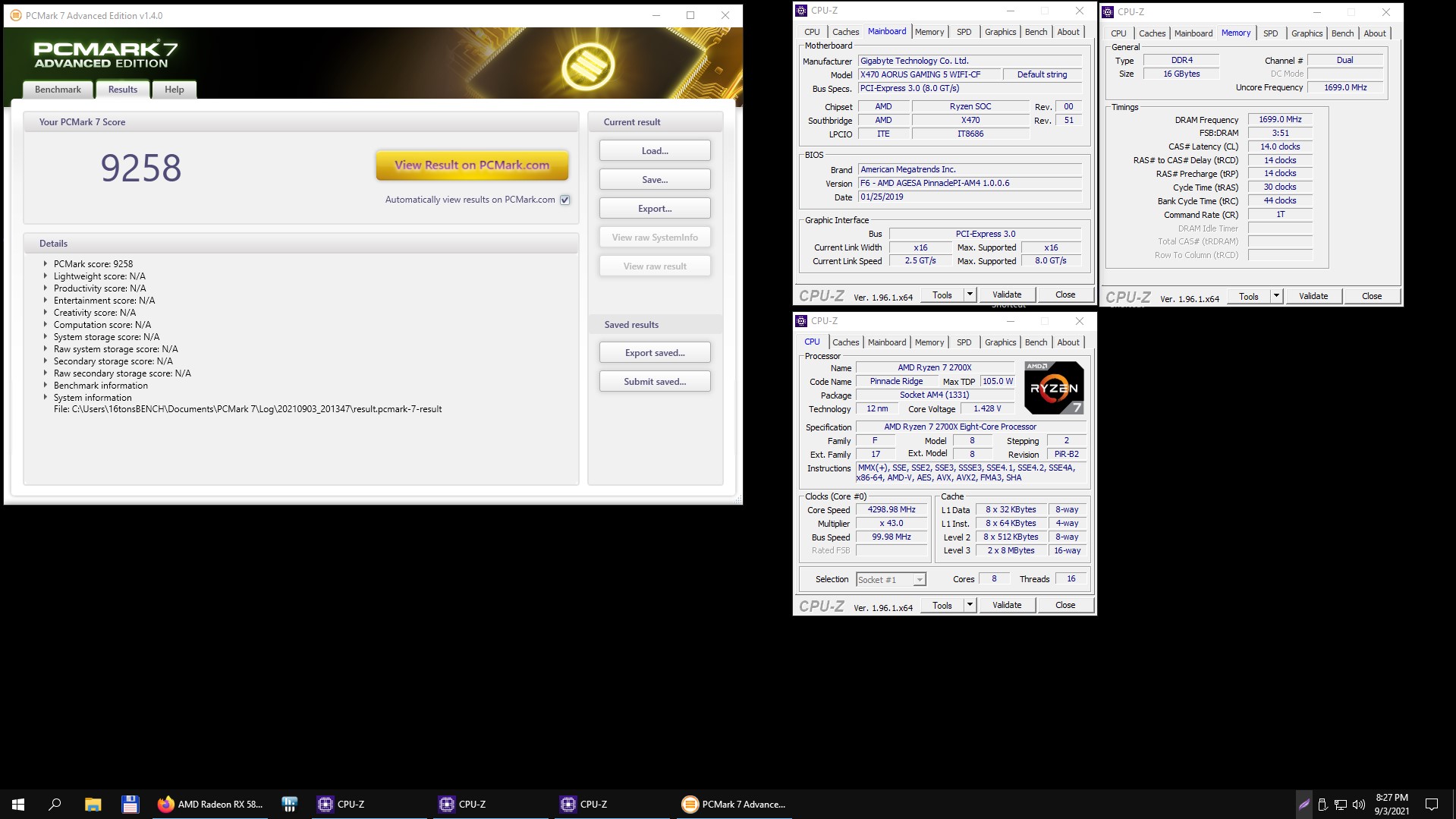1456x819 pixels.
Task: Click the Tools button in CPU-Z CPU window
Action: point(942,605)
